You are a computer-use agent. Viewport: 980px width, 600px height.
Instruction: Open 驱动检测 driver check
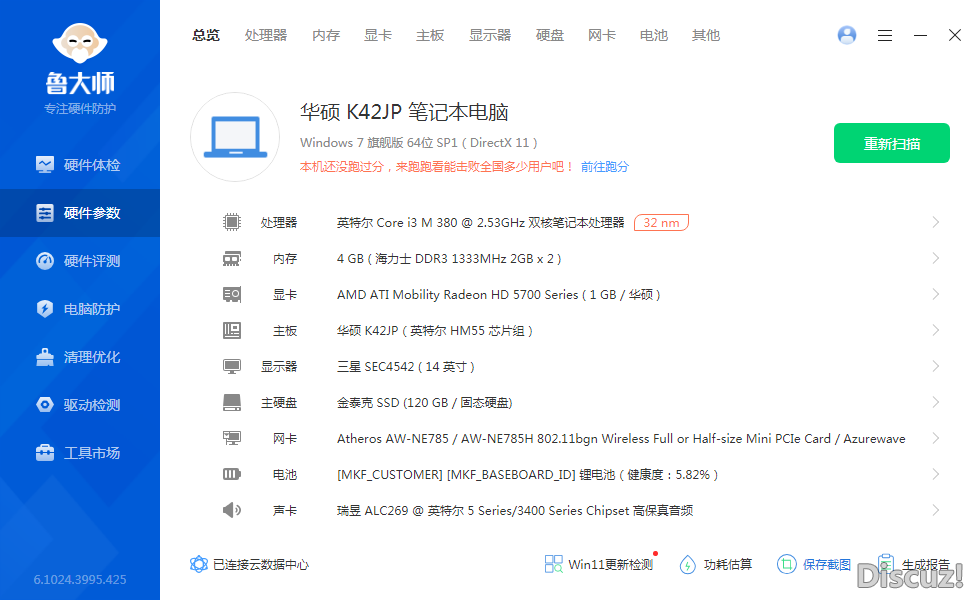point(80,405)
